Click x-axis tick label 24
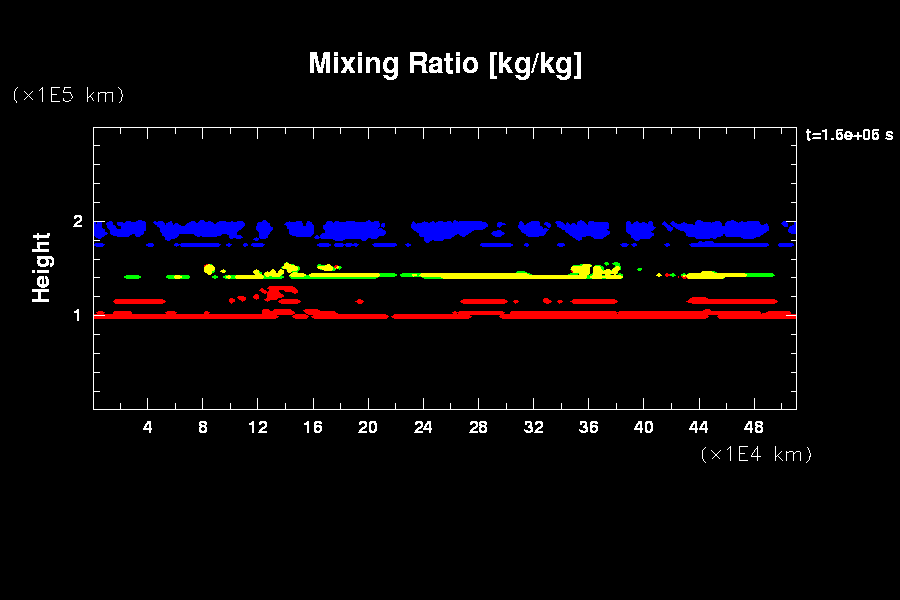 (x=423, y=427)
